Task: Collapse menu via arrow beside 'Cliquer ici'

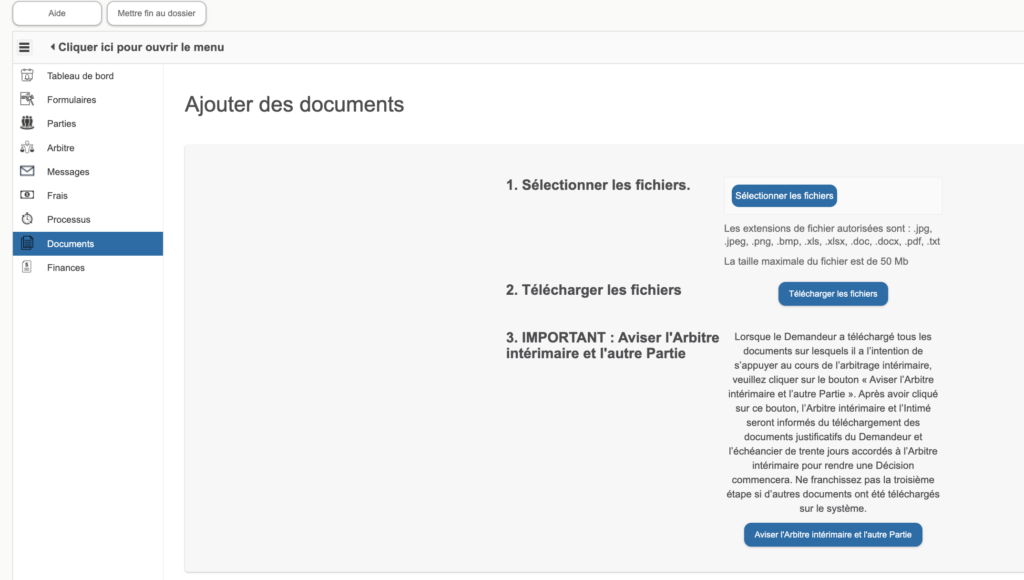Action: pos(52,47)
